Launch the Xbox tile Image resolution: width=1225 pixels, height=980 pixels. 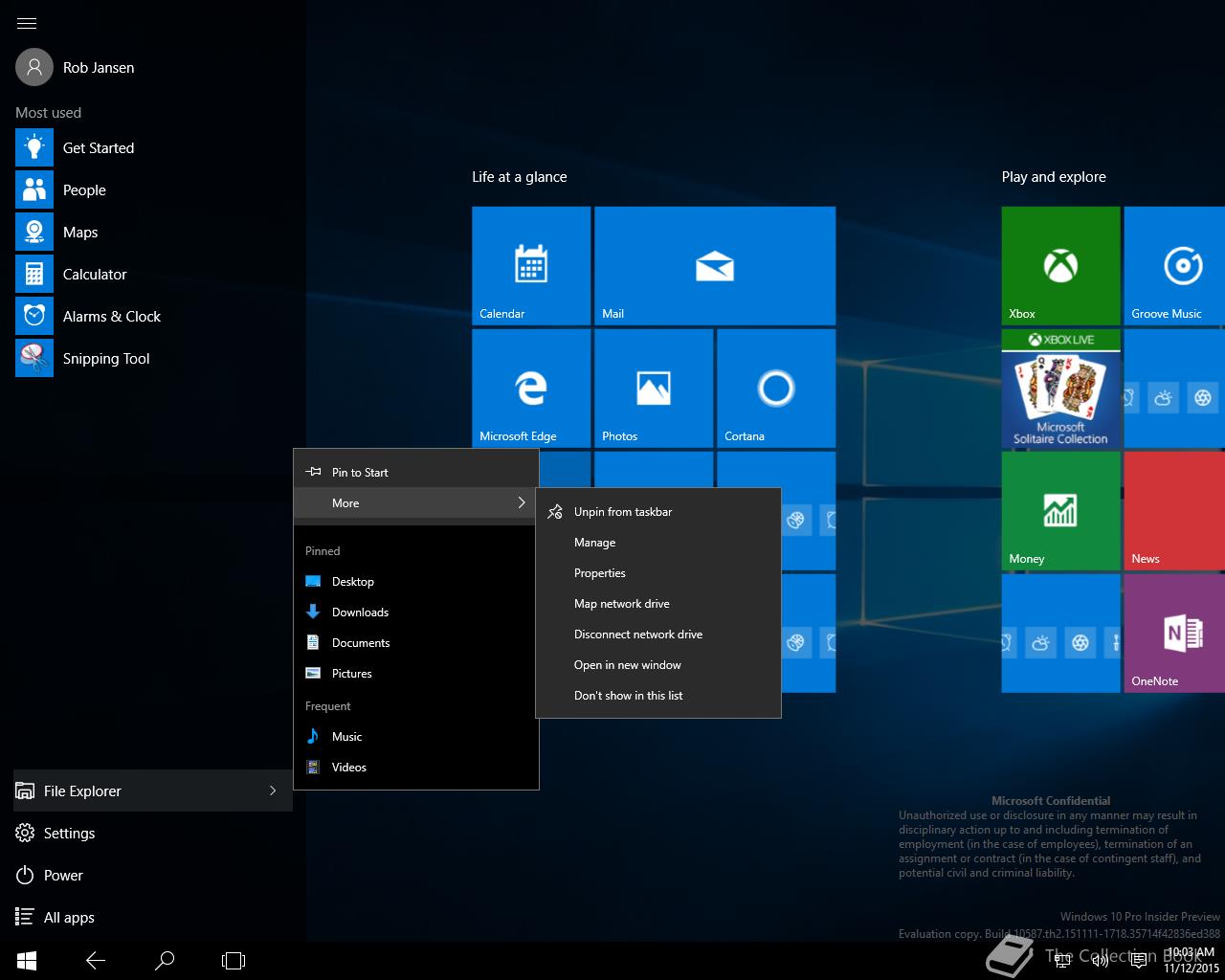coord(1060,266)
